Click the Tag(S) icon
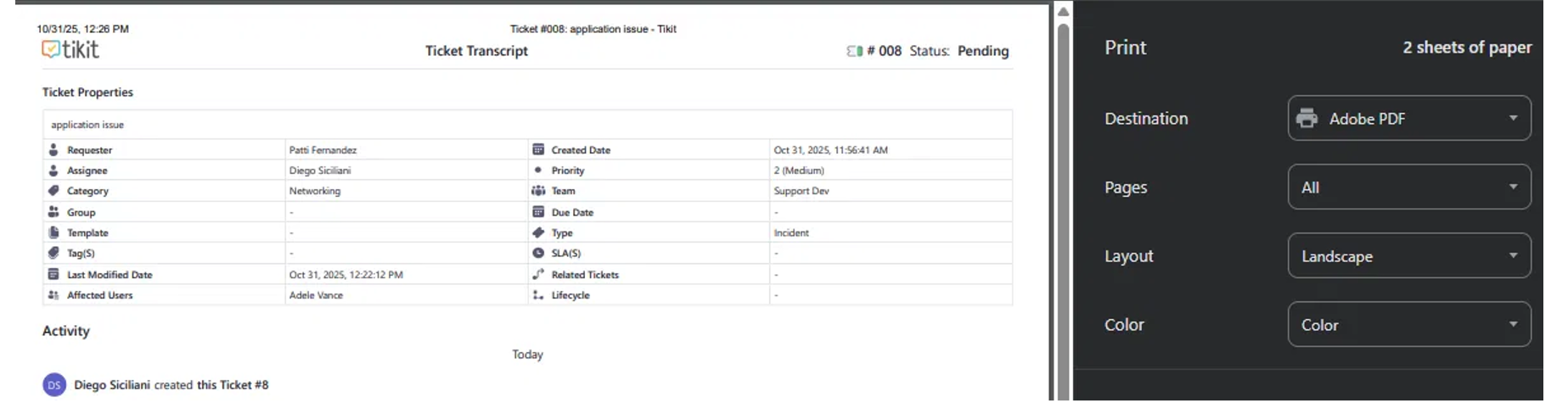The width and height of the screenshot is (1568, 420). click(x=53, y=253)
